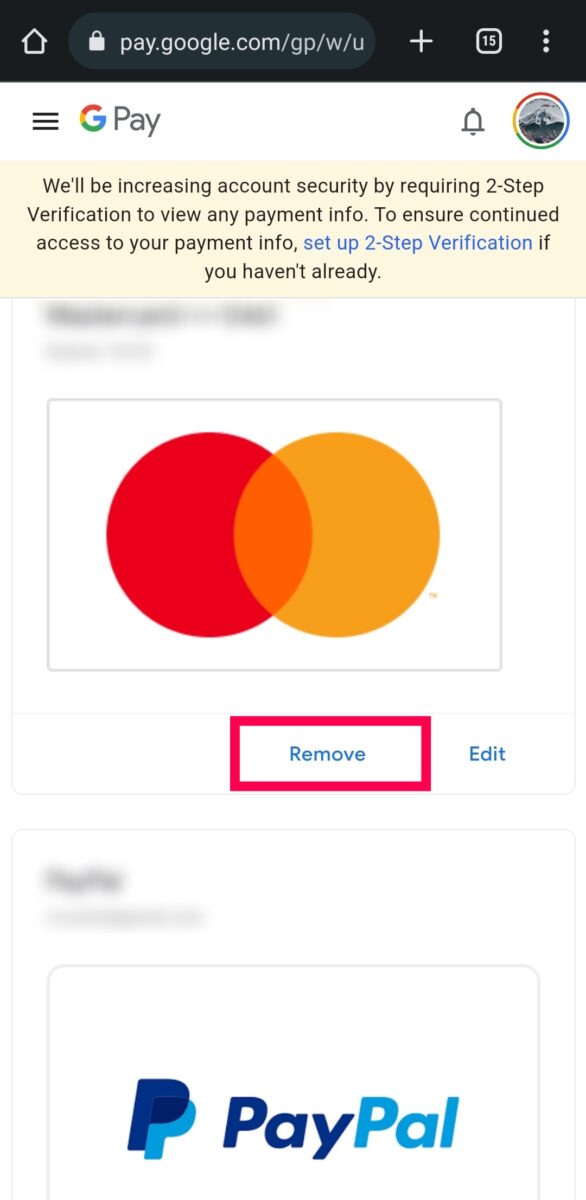The image size is (586, 1200).
Task: Click the Google Pay logo
Action: pyautogui.click(x=120, y=121)
